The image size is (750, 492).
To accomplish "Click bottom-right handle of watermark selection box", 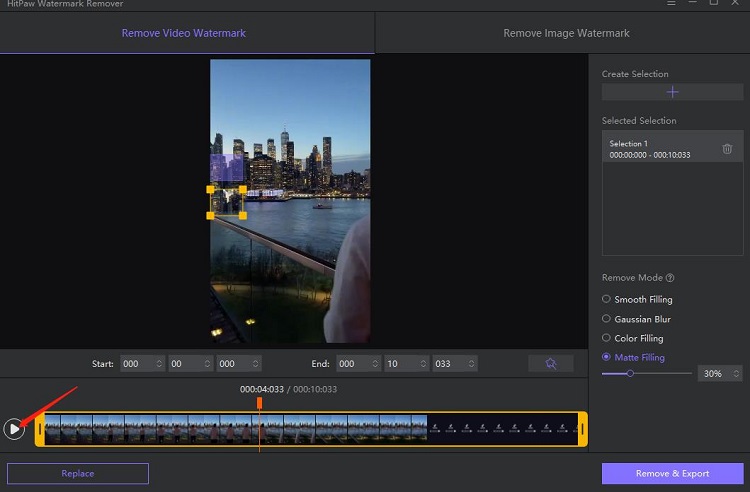I will pyautogui.click(x=243, y=216).
